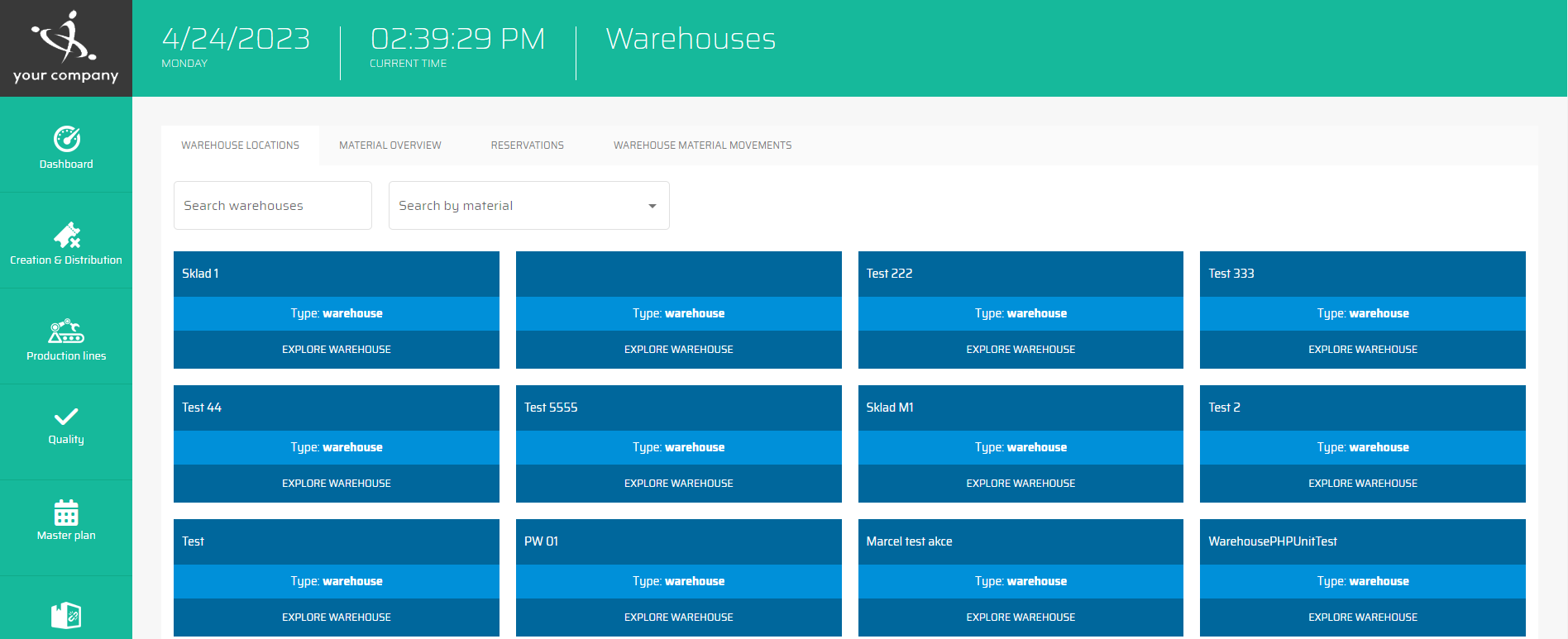1568x639 pixels.
Task: Select the Warehouse Locations tab
Action: 240,145
